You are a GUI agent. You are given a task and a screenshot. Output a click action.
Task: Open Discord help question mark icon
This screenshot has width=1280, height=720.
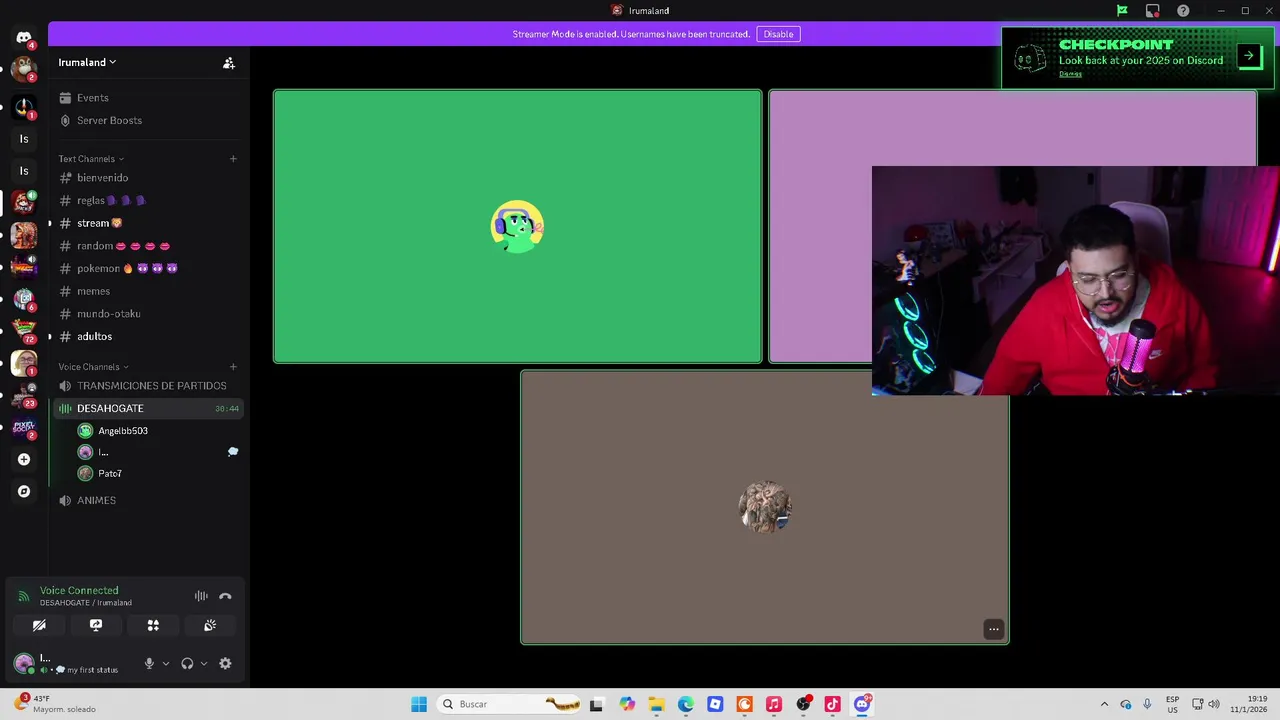(1183, 11)
